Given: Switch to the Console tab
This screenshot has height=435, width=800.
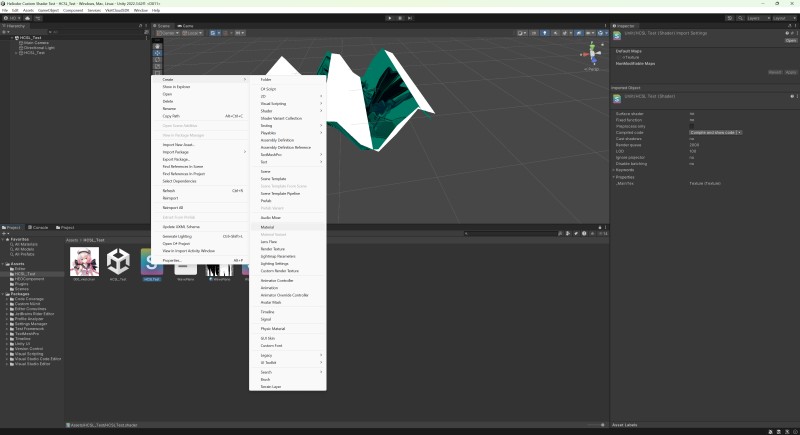Looking at the screenshot, I should [38, 227].
